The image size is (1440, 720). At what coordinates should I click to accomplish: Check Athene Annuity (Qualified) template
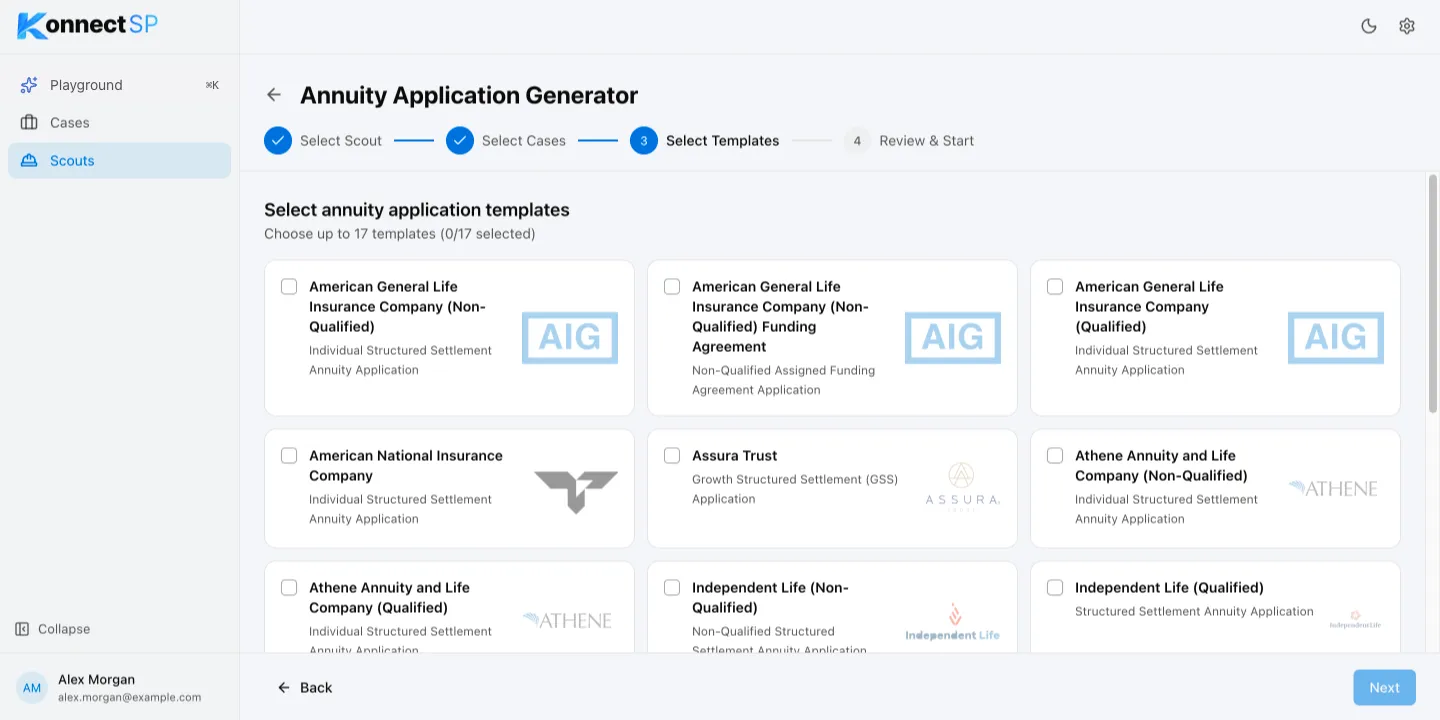289,588
